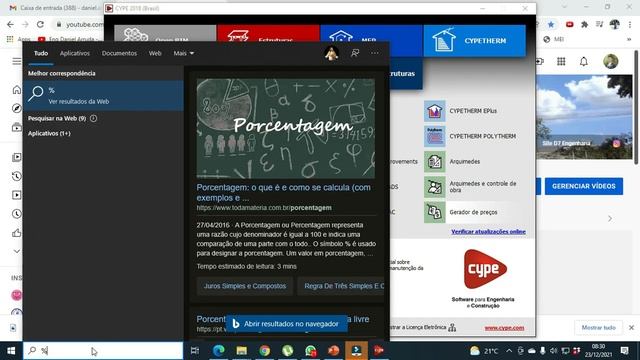Show hidden tray icons chevron
The height and width of the screenshot is (360, 640).
pos(509,351)
